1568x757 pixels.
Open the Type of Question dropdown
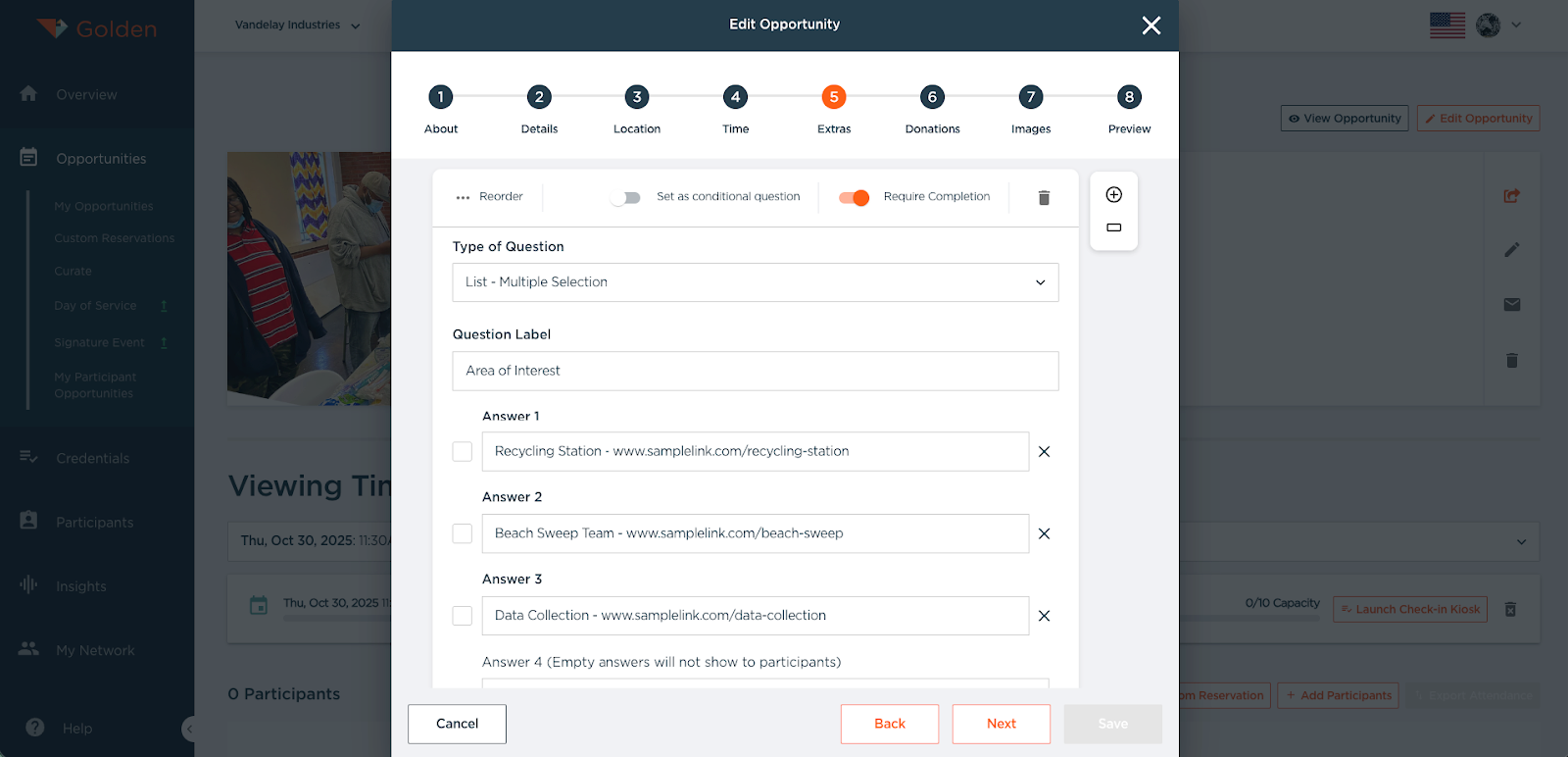(755, 282)
